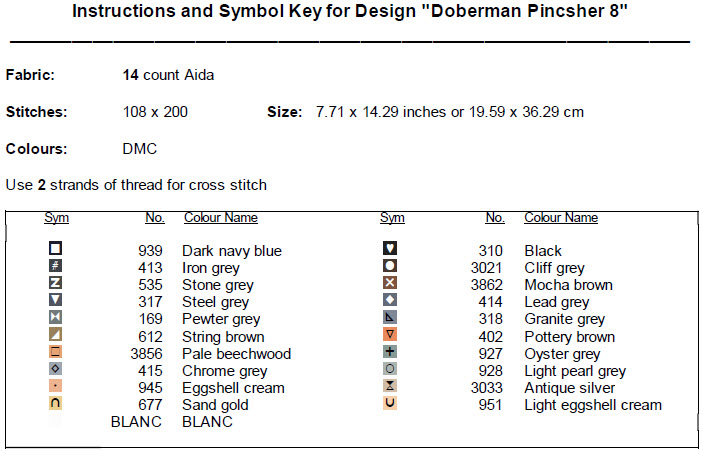This screenshot has height=451, width=703.
Task: Click the right underlined Sym header
Action: coord(392,218)
